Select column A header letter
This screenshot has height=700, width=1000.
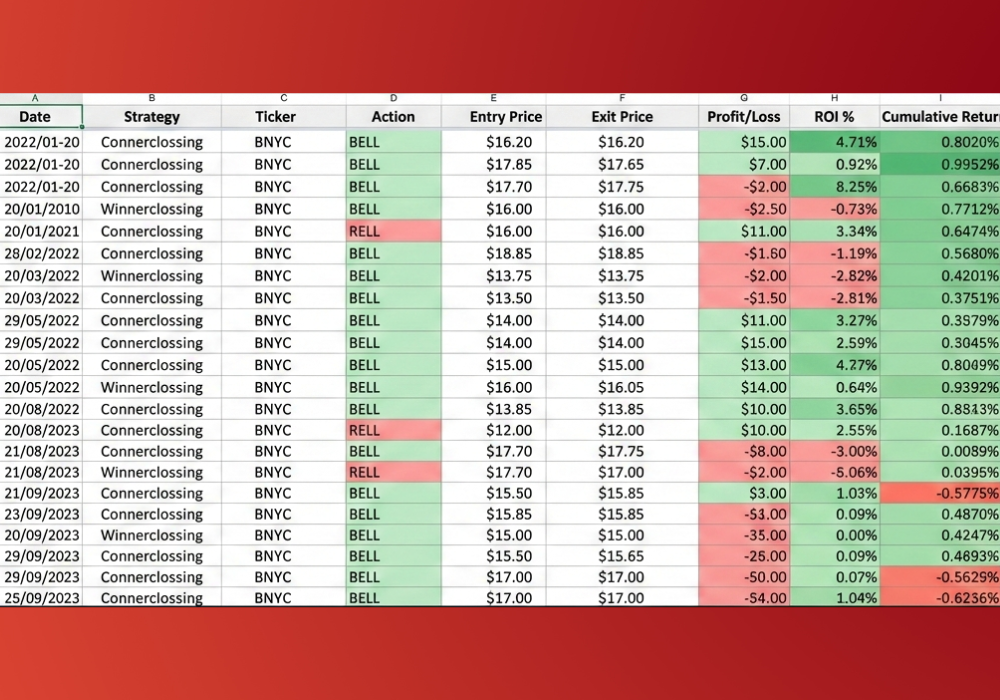36,98
